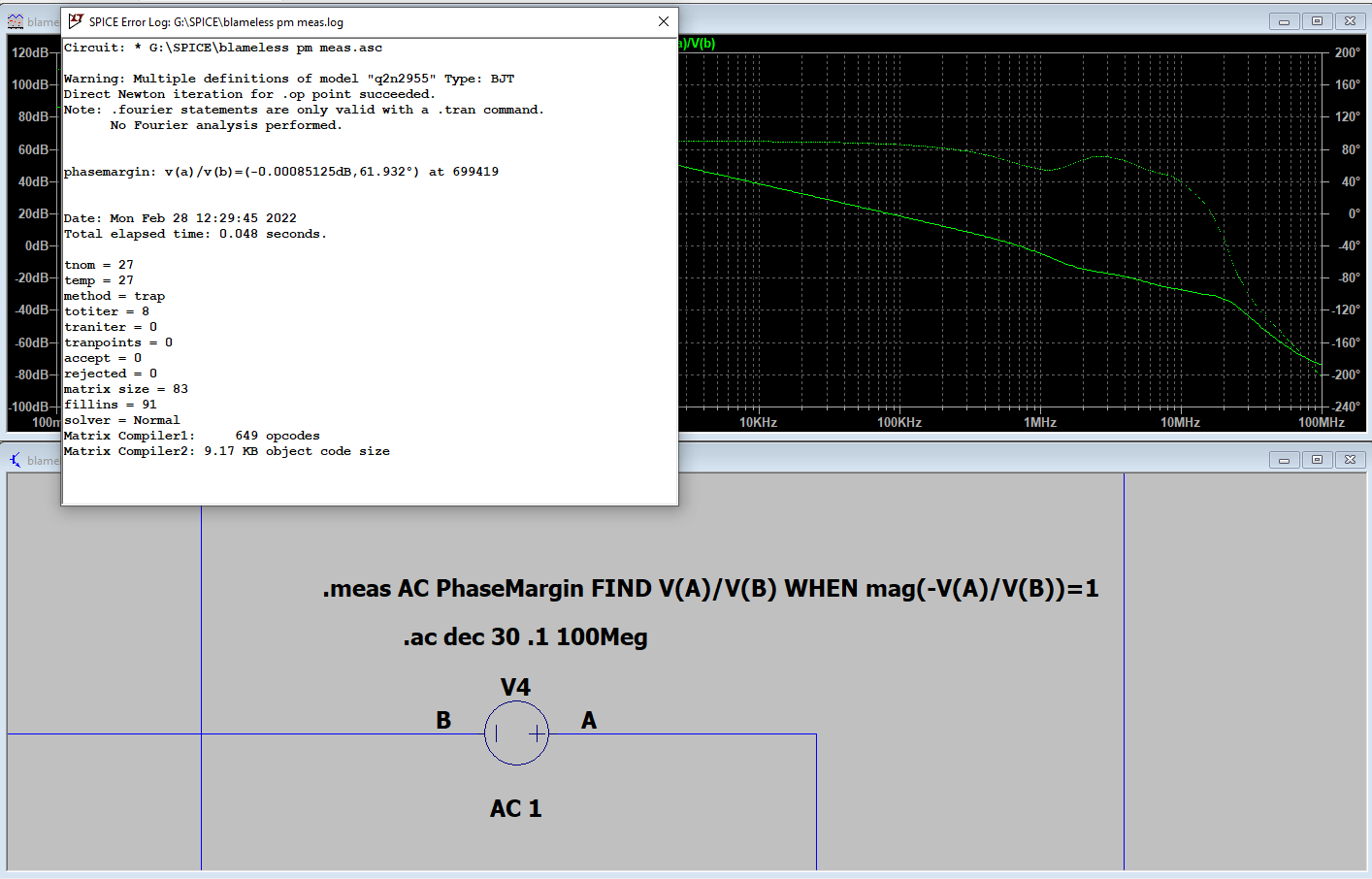
Task: Close the SPICE Error Log window
Action: 664,21
